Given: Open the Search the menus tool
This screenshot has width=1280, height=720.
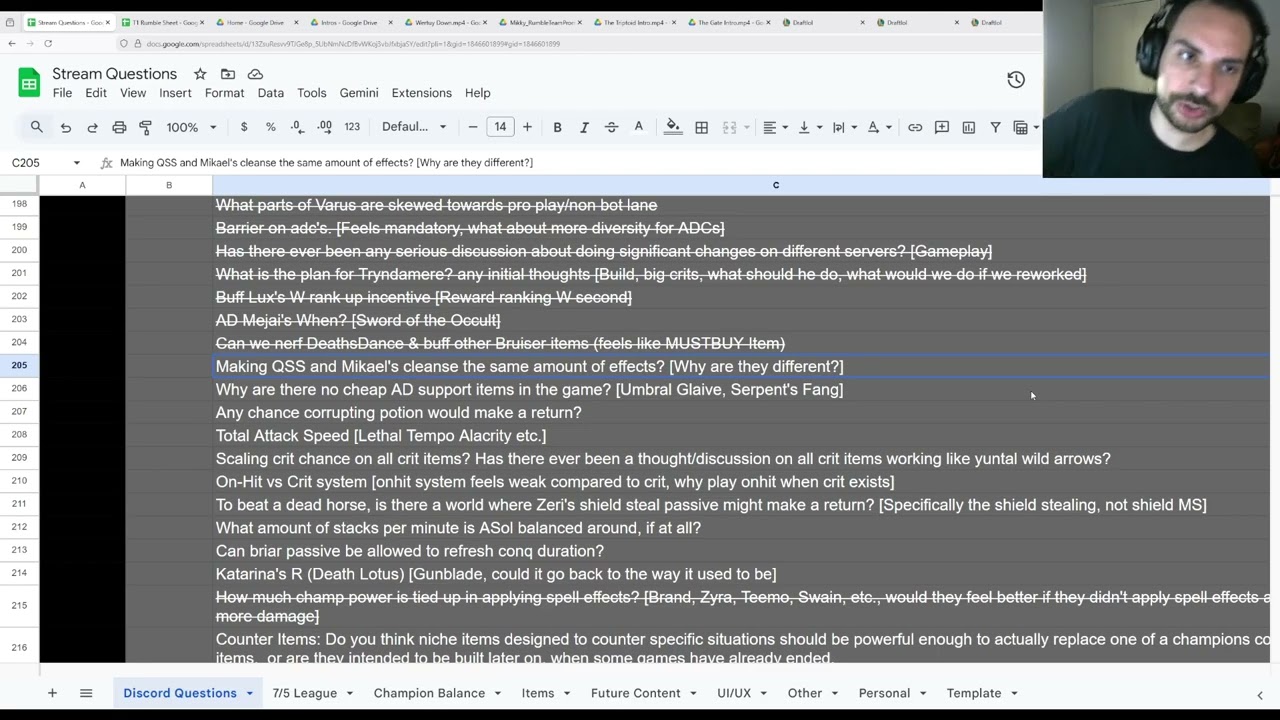Looking at the screenshot, I should point(37,127).
